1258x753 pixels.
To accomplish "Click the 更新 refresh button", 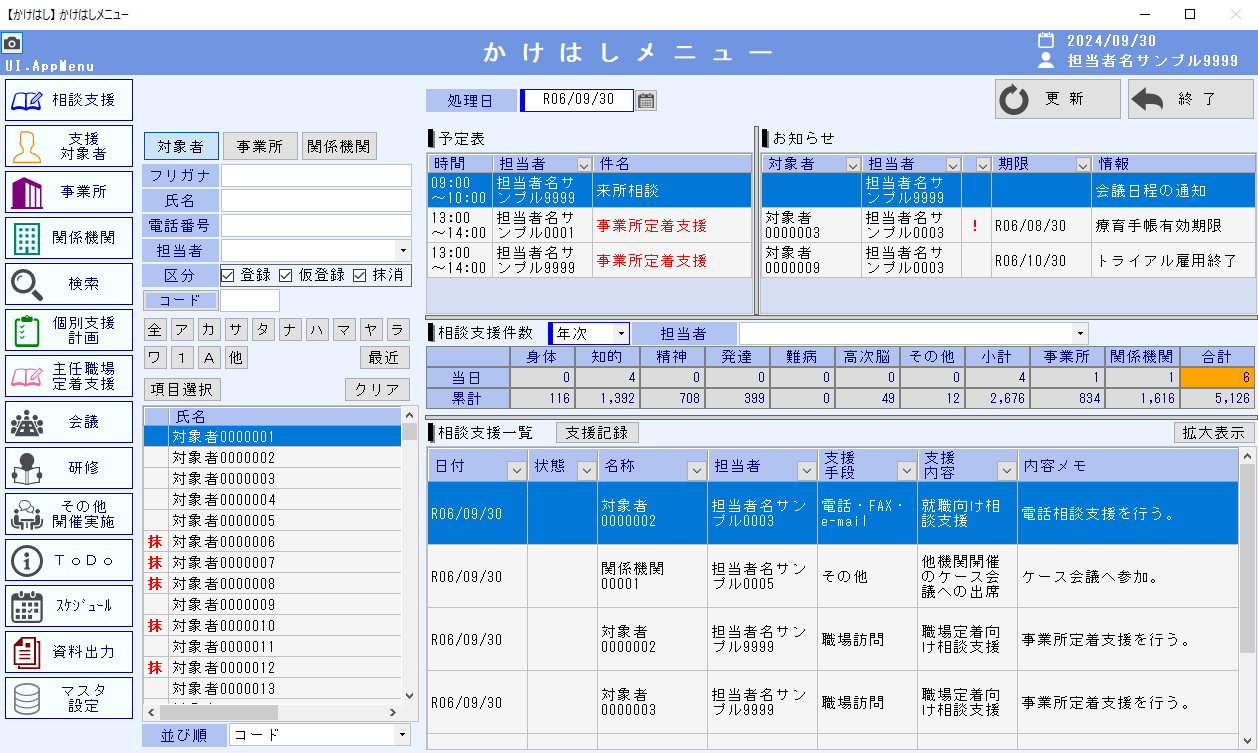I will coord(1057,99).
